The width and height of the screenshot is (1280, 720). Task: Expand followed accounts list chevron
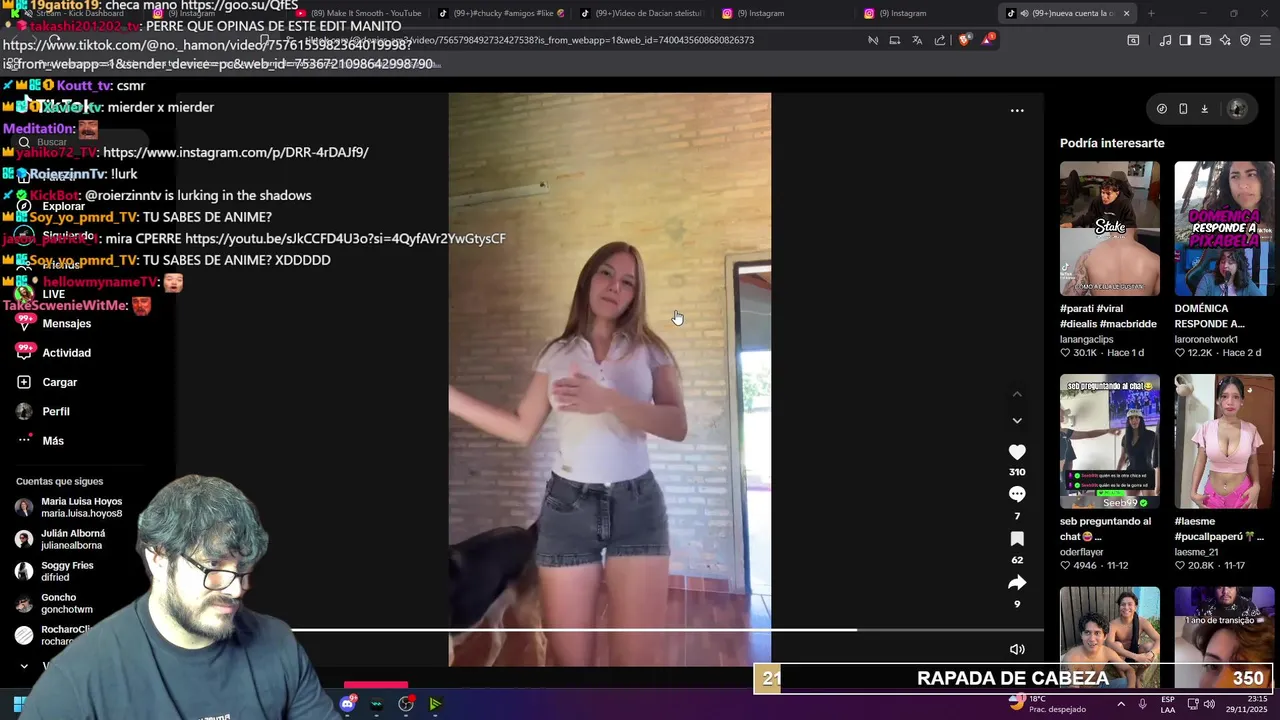[x=24, y=666]
